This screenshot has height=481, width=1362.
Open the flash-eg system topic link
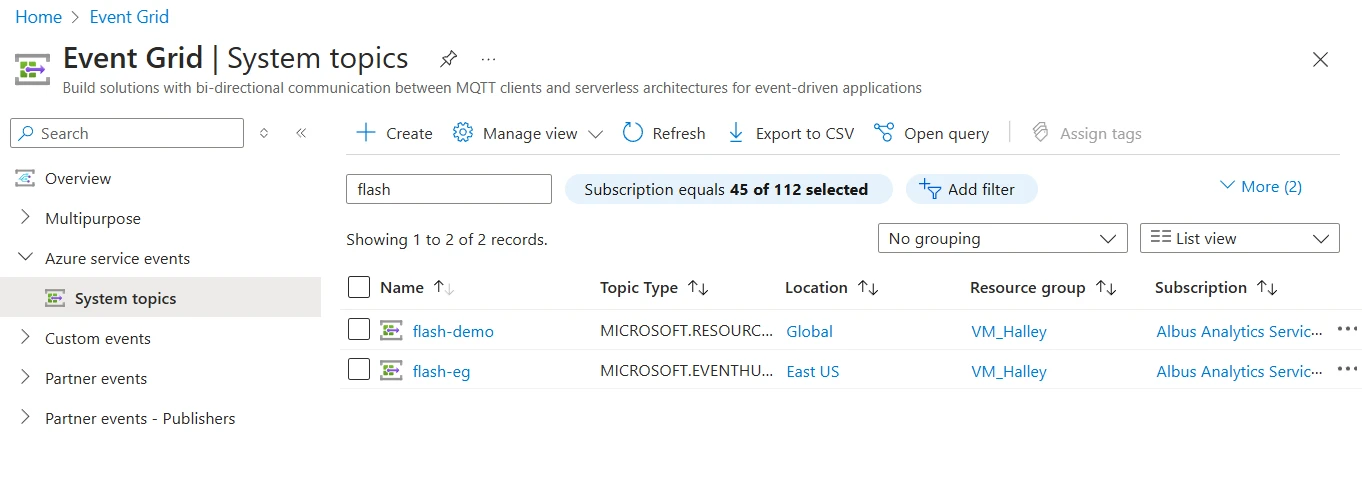pos(441,371)
